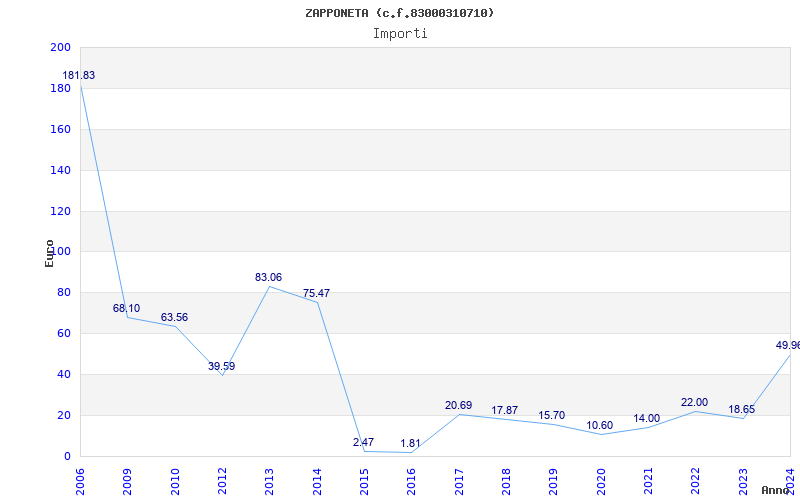Select the 83.06 data label for 2013
The image size is (800, 500).
tap(268, 278)
